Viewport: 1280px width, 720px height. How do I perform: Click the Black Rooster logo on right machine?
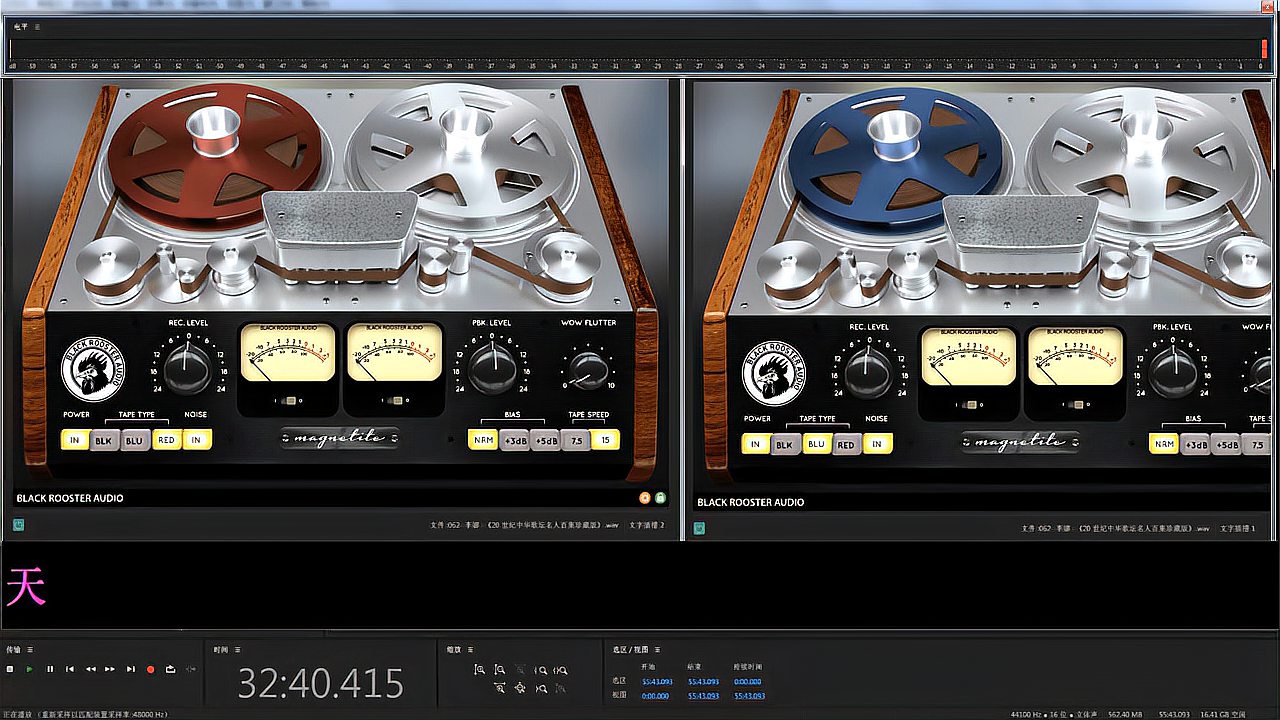click(774, 373)
